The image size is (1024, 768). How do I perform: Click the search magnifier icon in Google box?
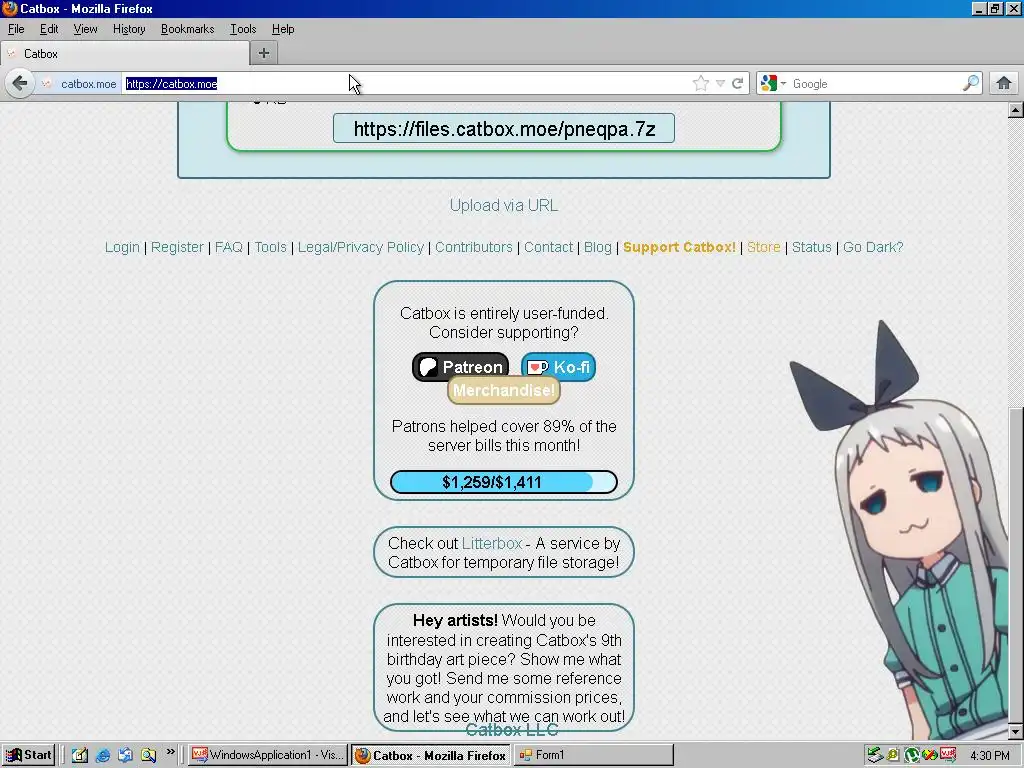tap(971, 83)
